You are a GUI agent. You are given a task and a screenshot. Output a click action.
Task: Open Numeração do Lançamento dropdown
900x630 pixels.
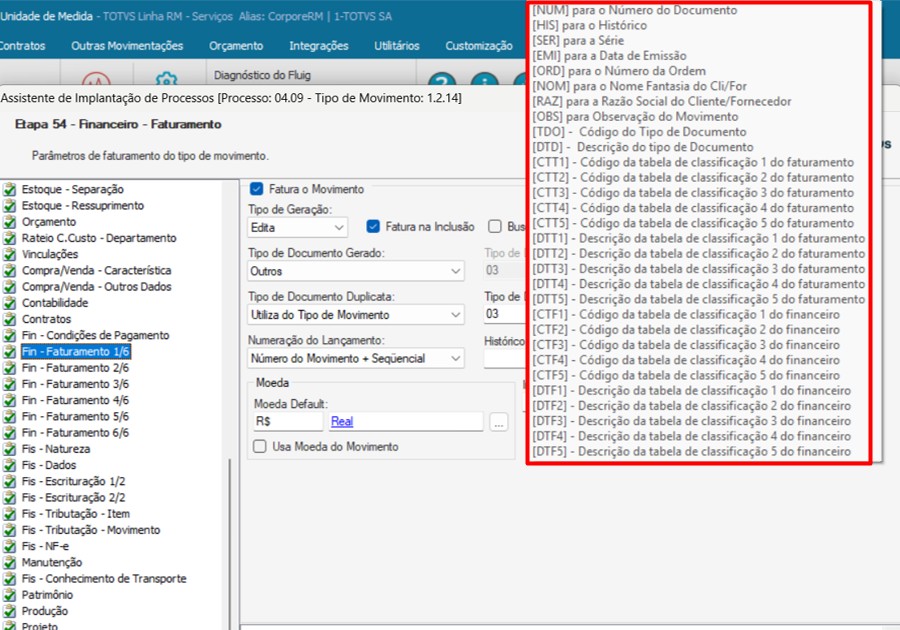point(356,359)
